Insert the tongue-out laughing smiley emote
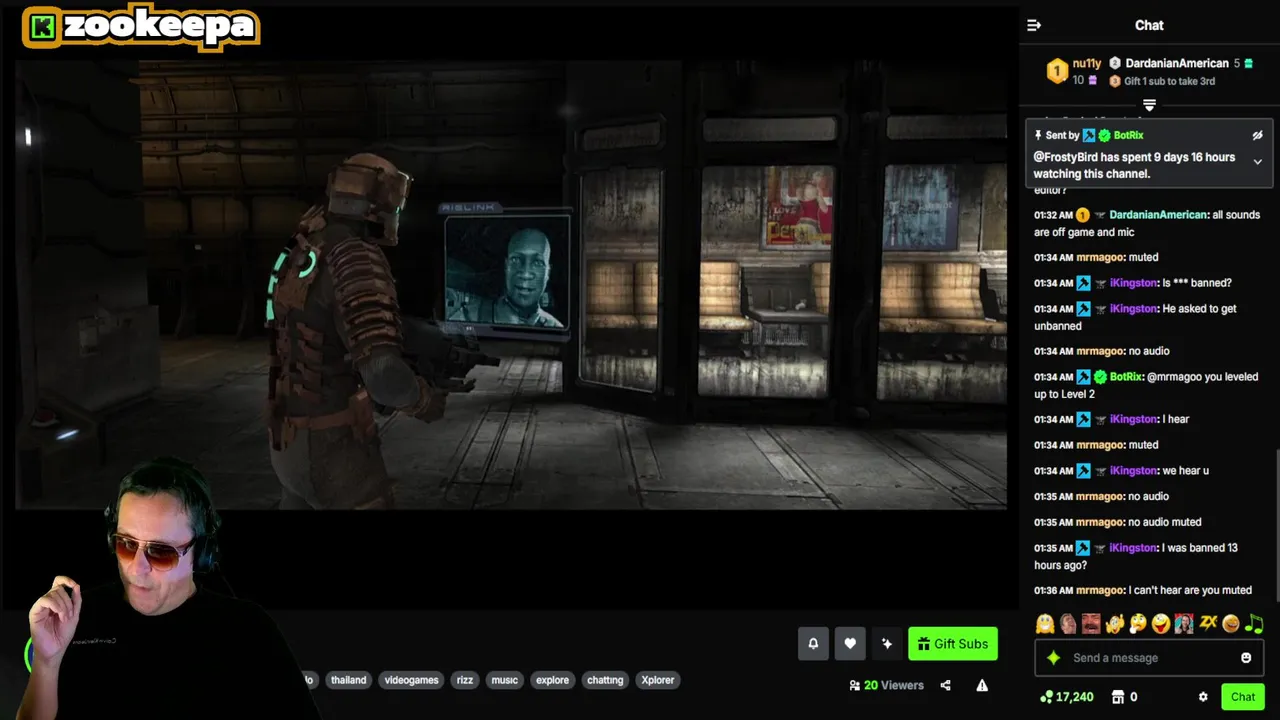 1160,624
